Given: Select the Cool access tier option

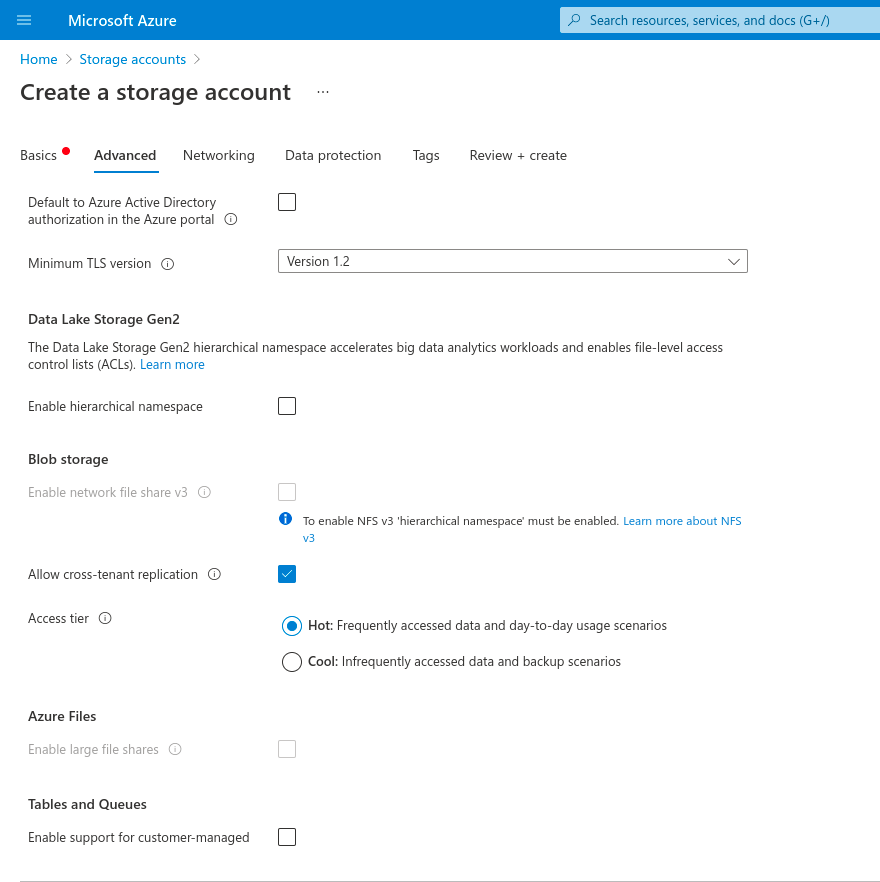Looking at the screenshot, I should tap(292, 662).
